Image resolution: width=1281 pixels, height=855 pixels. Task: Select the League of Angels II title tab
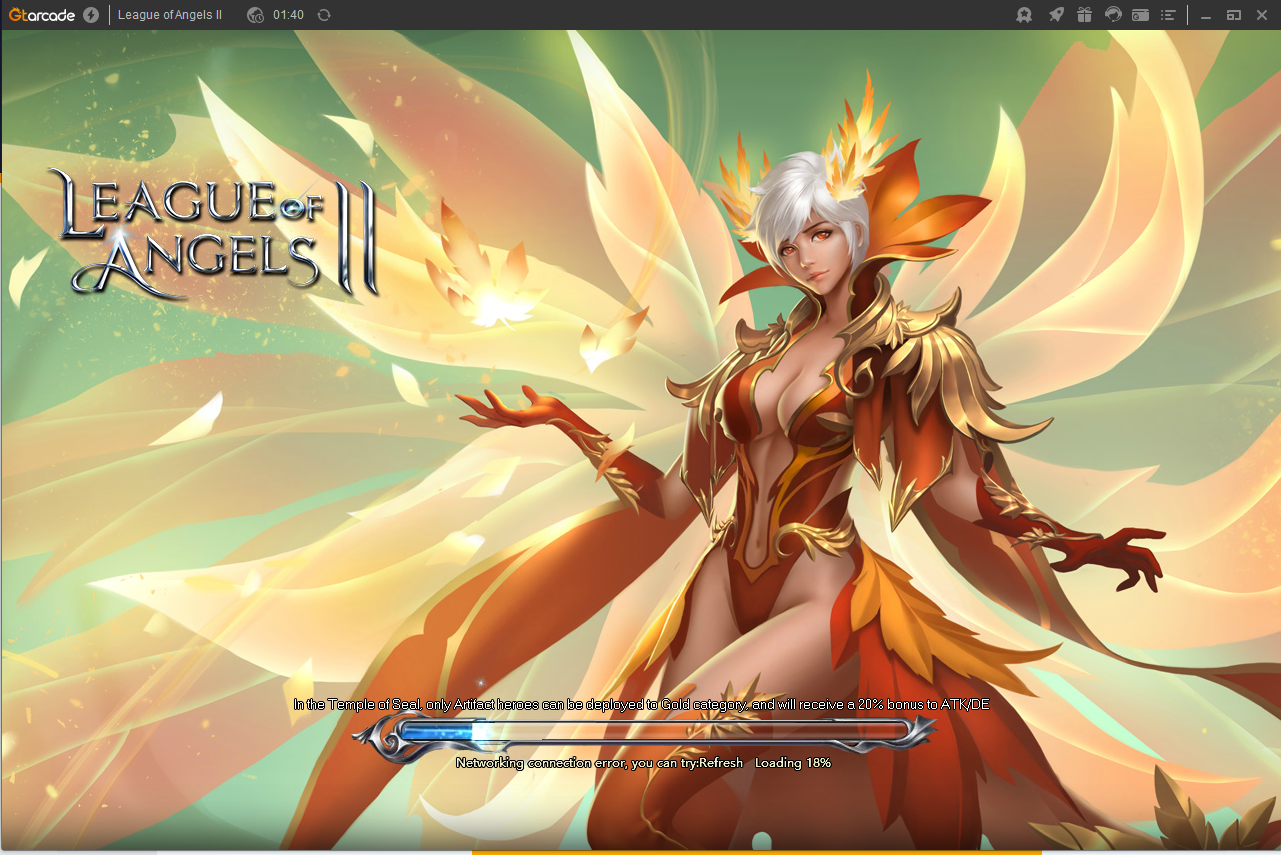(170, 15)
